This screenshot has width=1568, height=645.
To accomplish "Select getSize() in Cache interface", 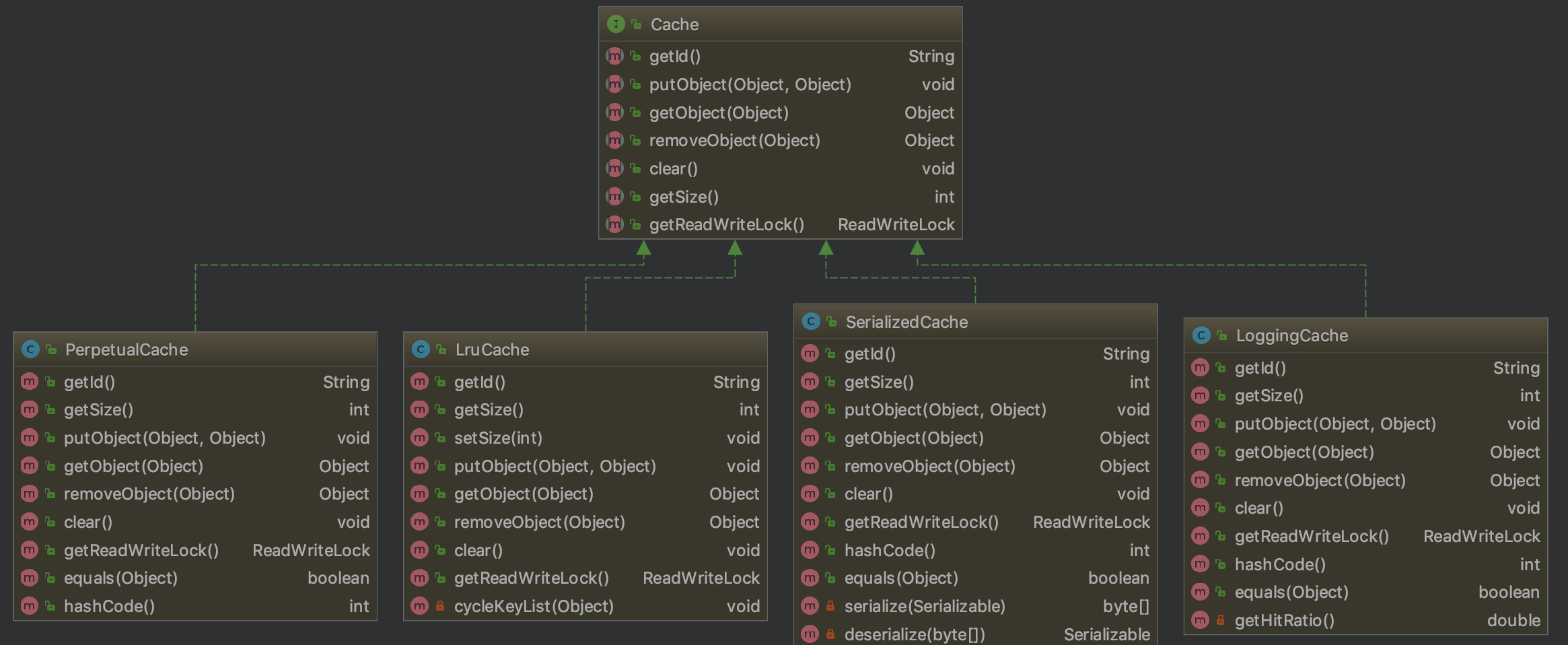I will tap(684, 197).
